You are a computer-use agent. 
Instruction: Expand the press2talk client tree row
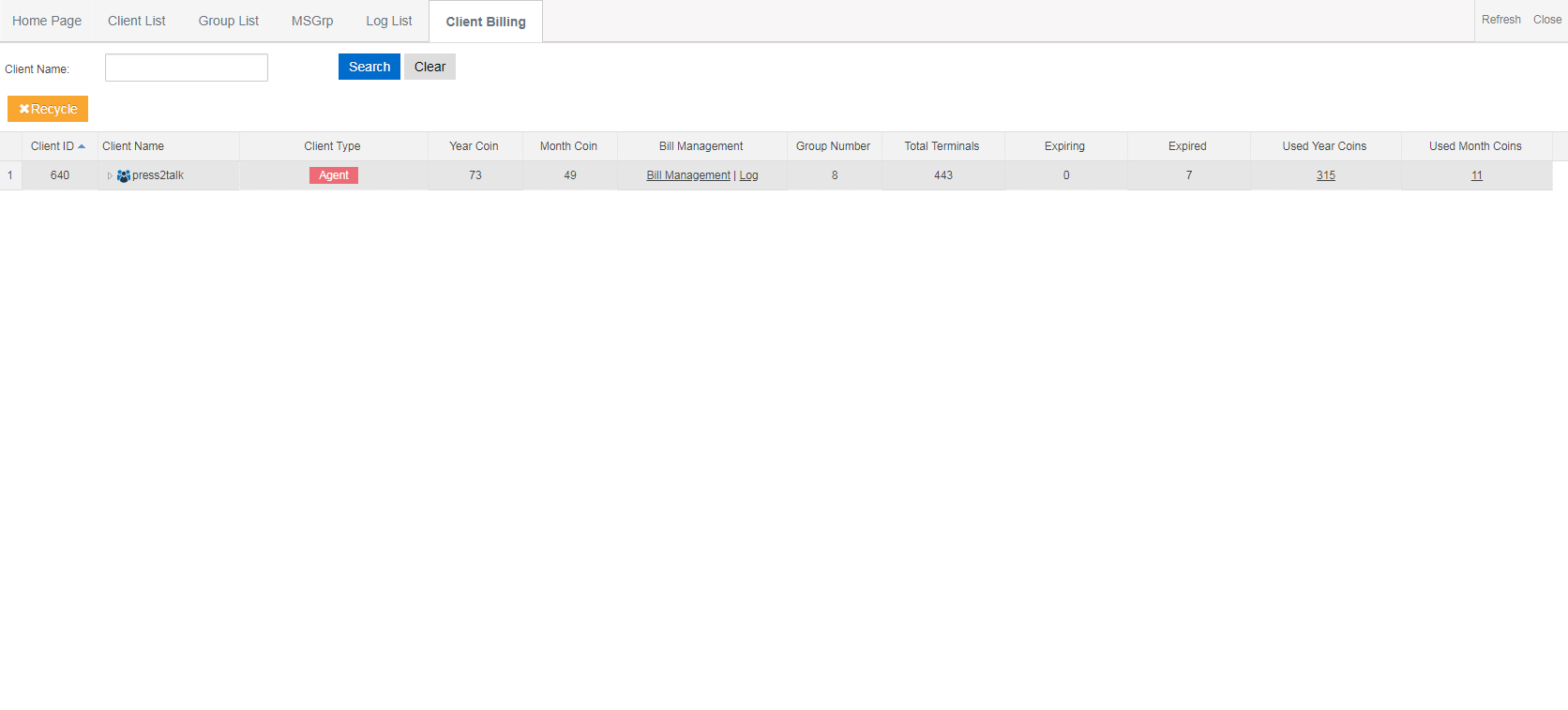click(x=110, y=175)
